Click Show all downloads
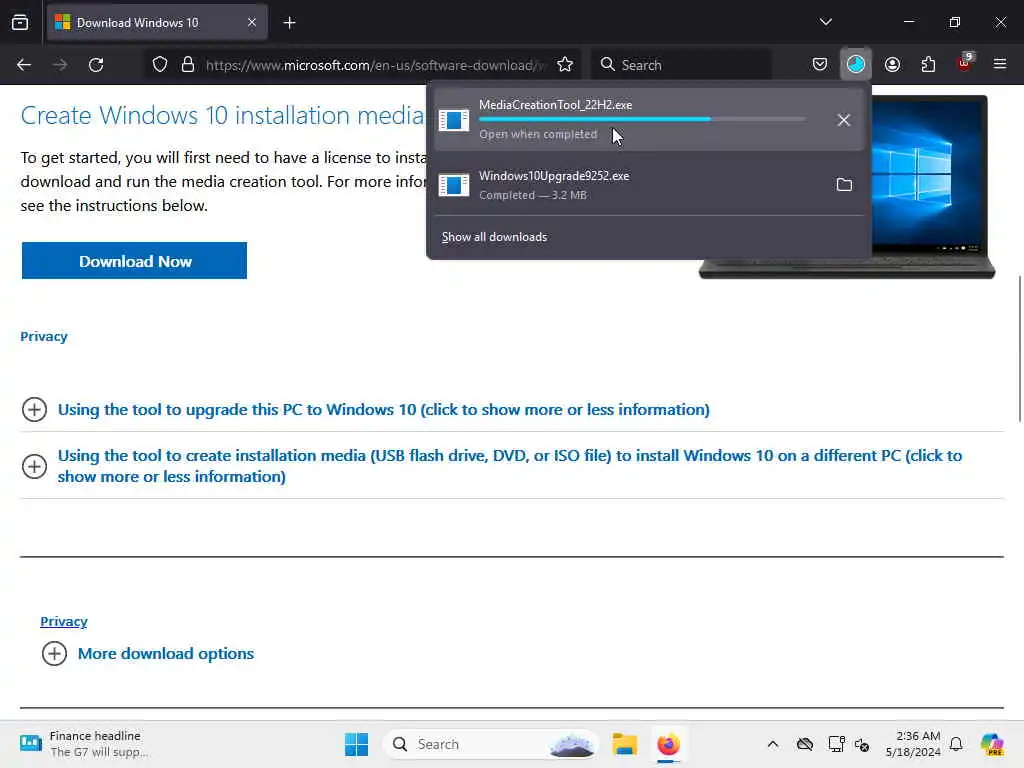The width and height of the screenshot is (1024, 768). [x=494, y=237]
